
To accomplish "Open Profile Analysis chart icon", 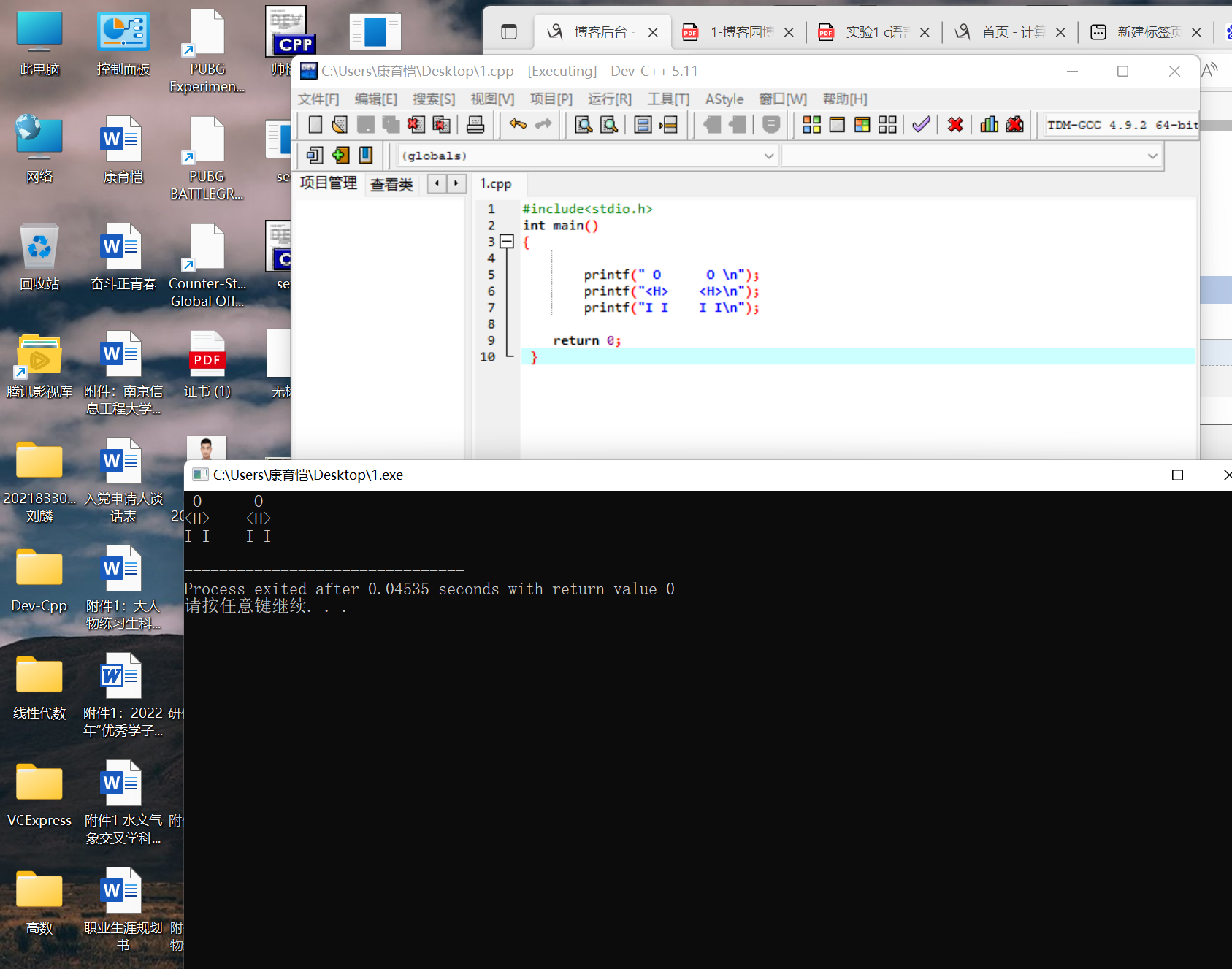I will (x=990, y=125).
